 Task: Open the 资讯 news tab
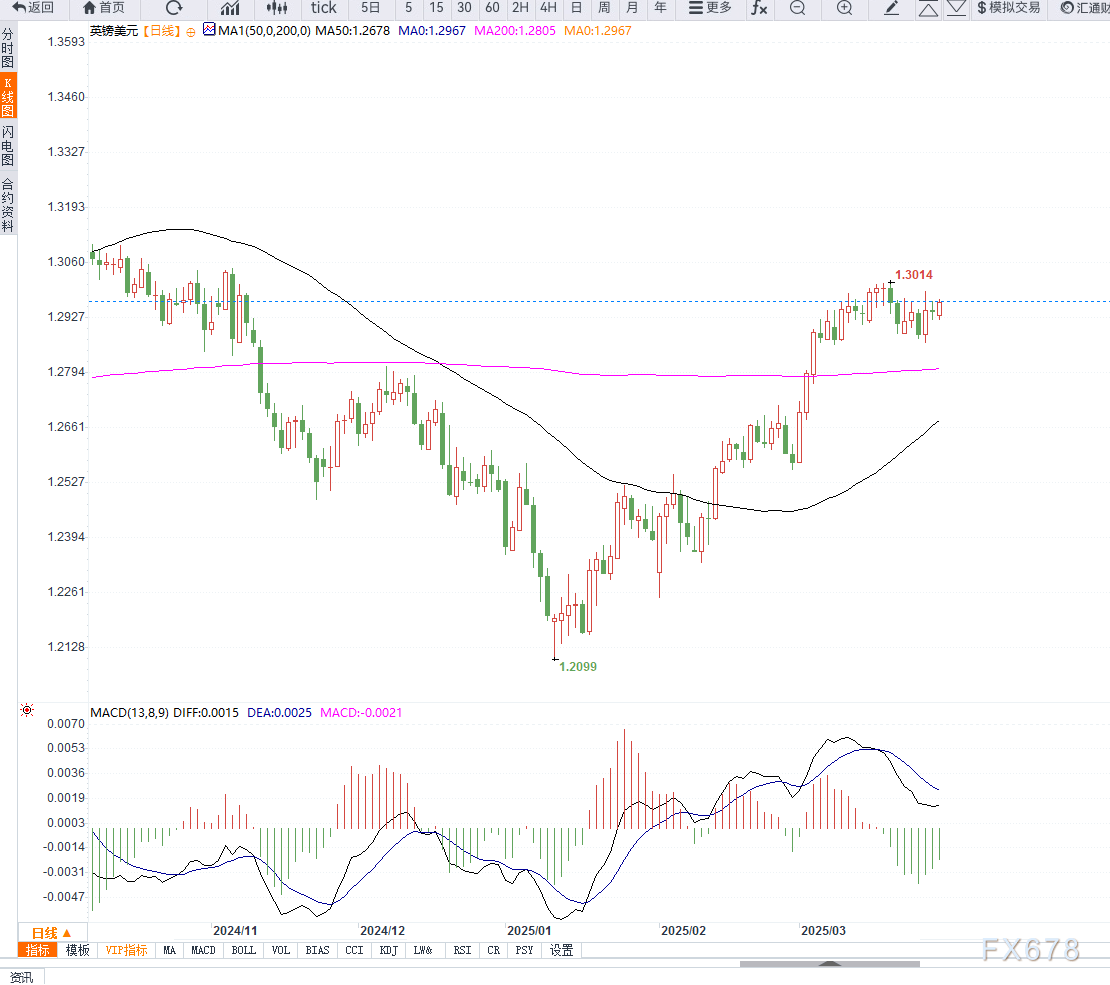click(x=21, y=977)
